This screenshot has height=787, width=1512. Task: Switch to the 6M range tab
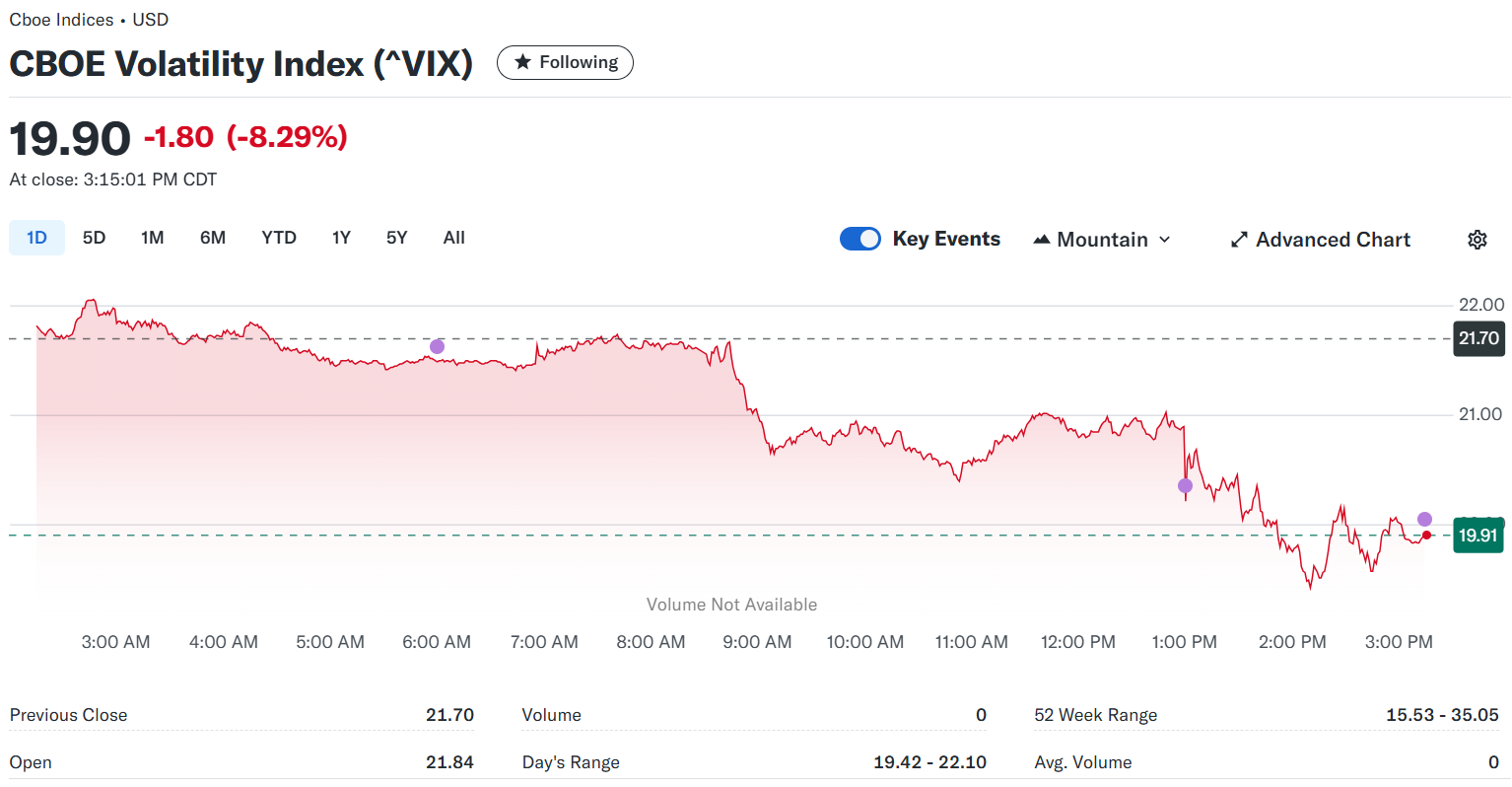click(213, 238)
